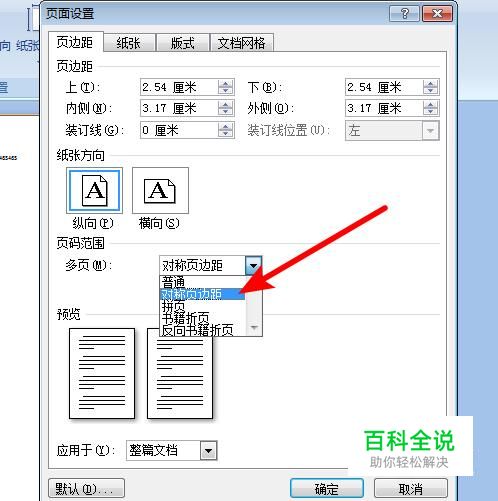Select the 页边距 tab

point(75,42)
